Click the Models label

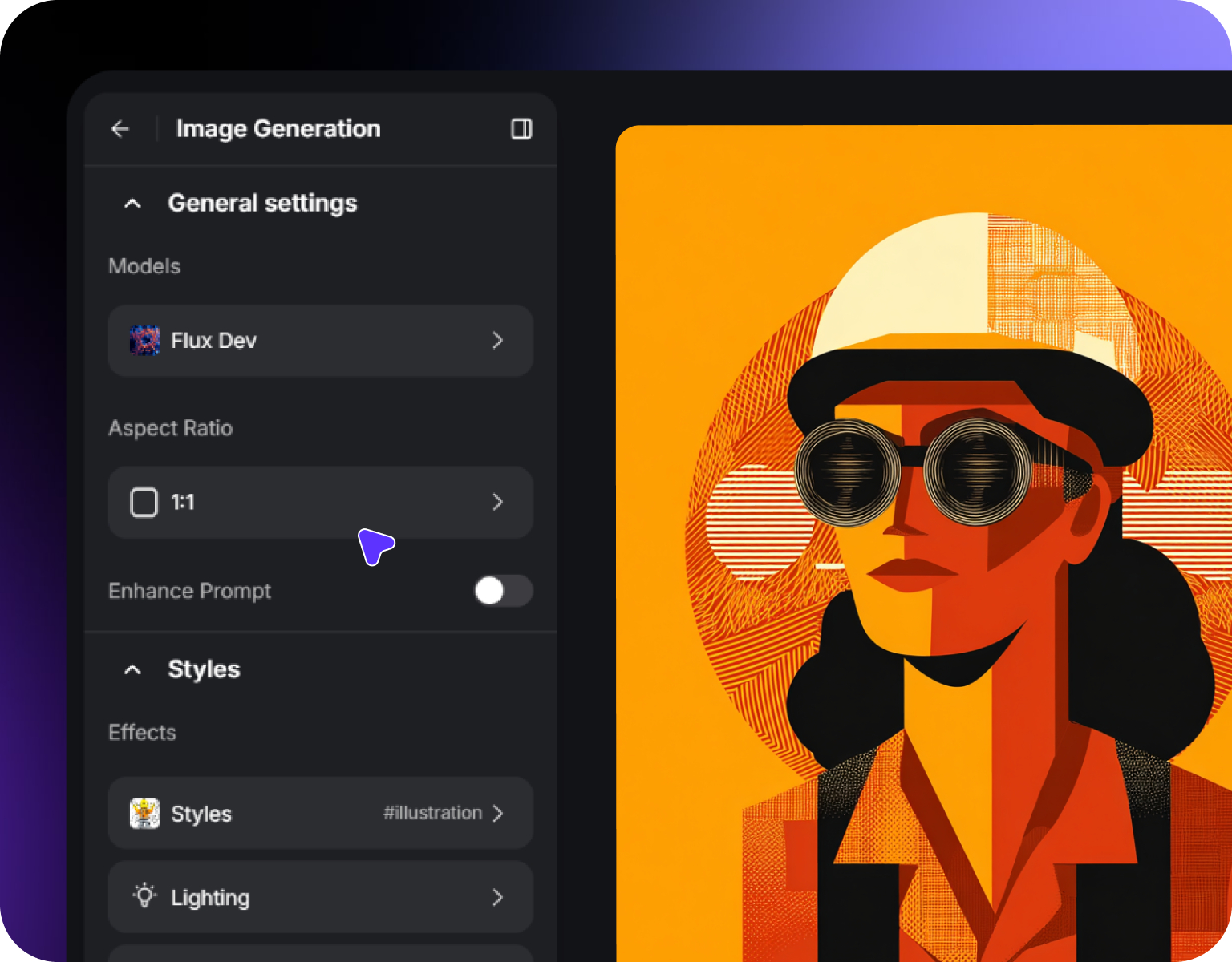144,266
